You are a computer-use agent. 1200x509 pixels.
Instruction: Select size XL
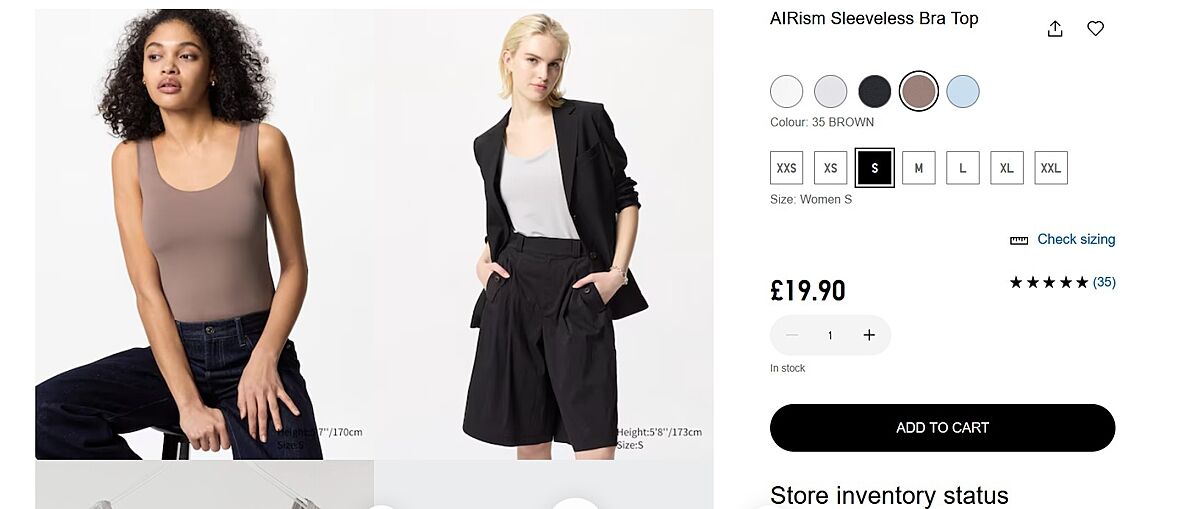[x=1007, y=168]
